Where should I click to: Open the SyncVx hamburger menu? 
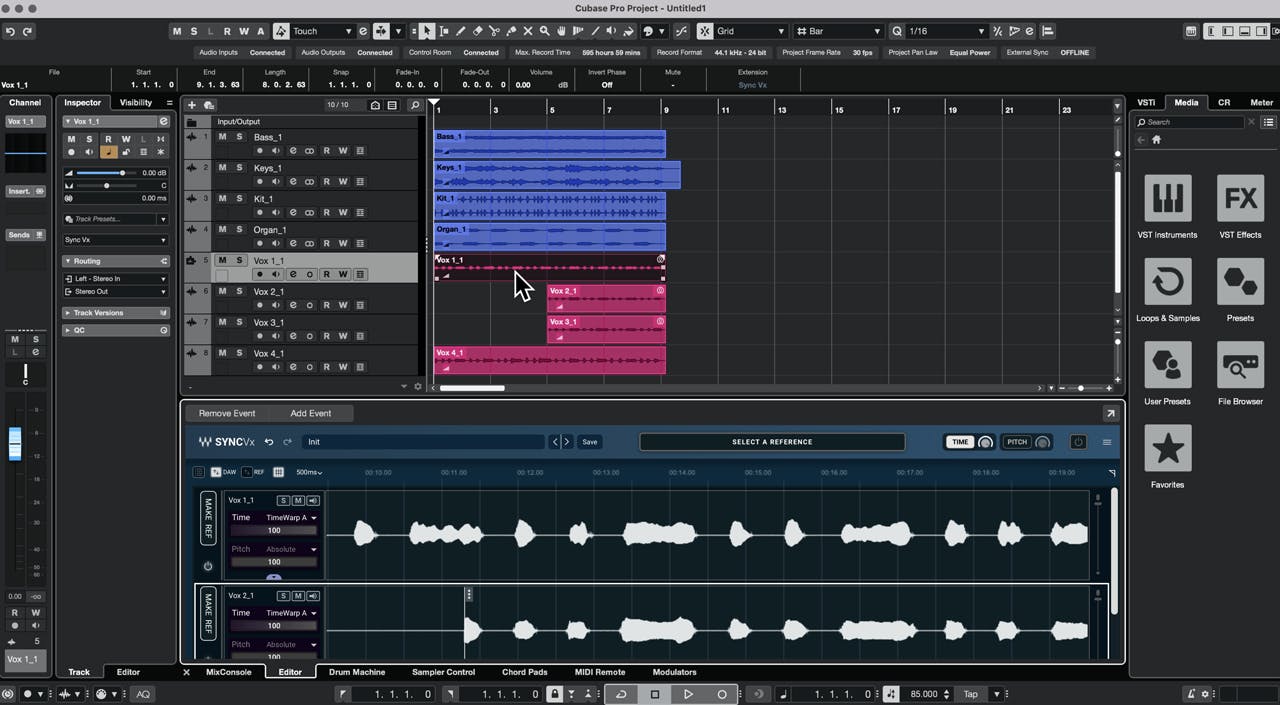tap(1107, 442)
